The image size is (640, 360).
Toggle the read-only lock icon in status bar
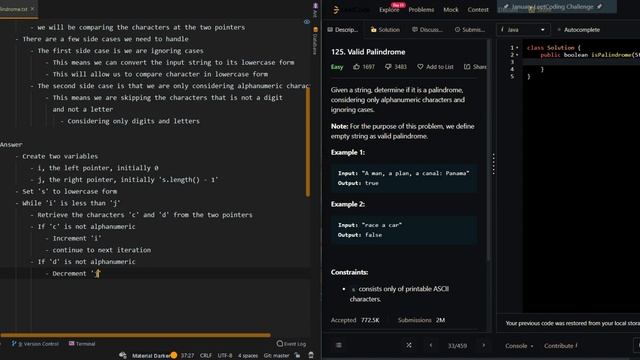(x=298, y=356)
